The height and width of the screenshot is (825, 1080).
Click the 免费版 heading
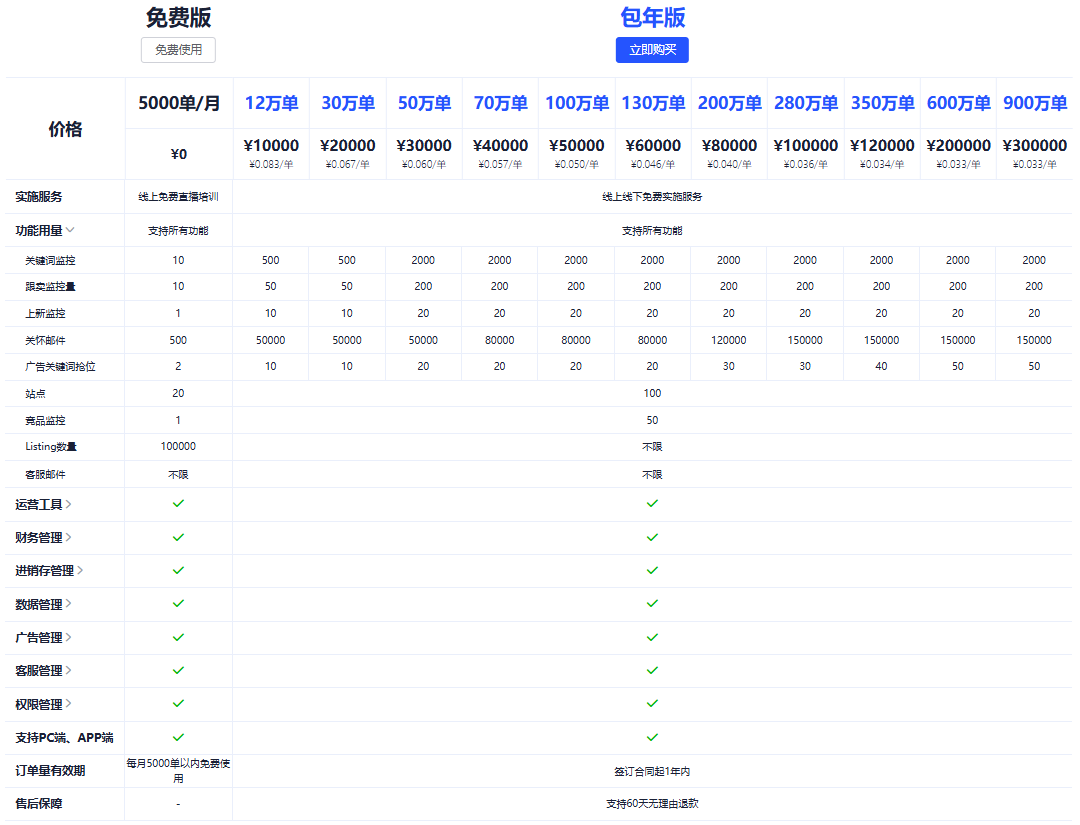click(x=178, y=17)
